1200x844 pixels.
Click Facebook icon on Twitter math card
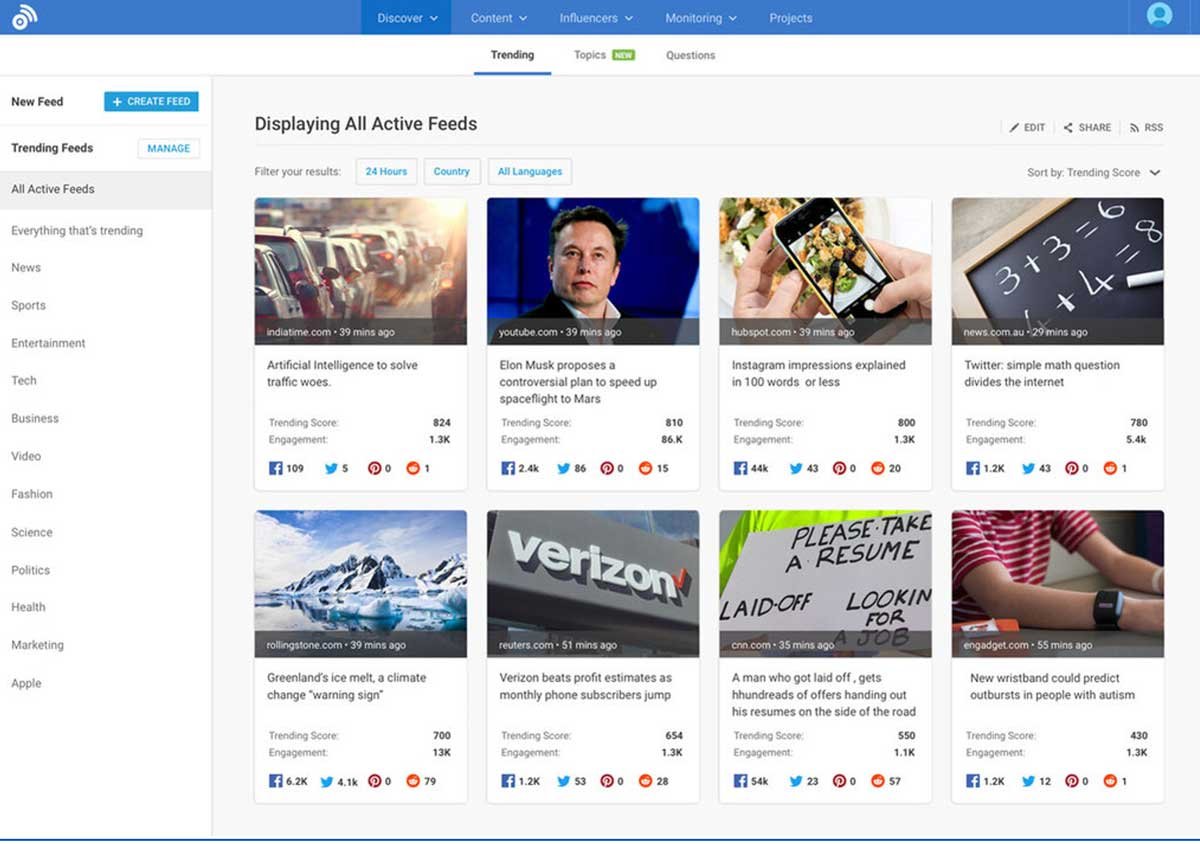[x=973, y=468]
